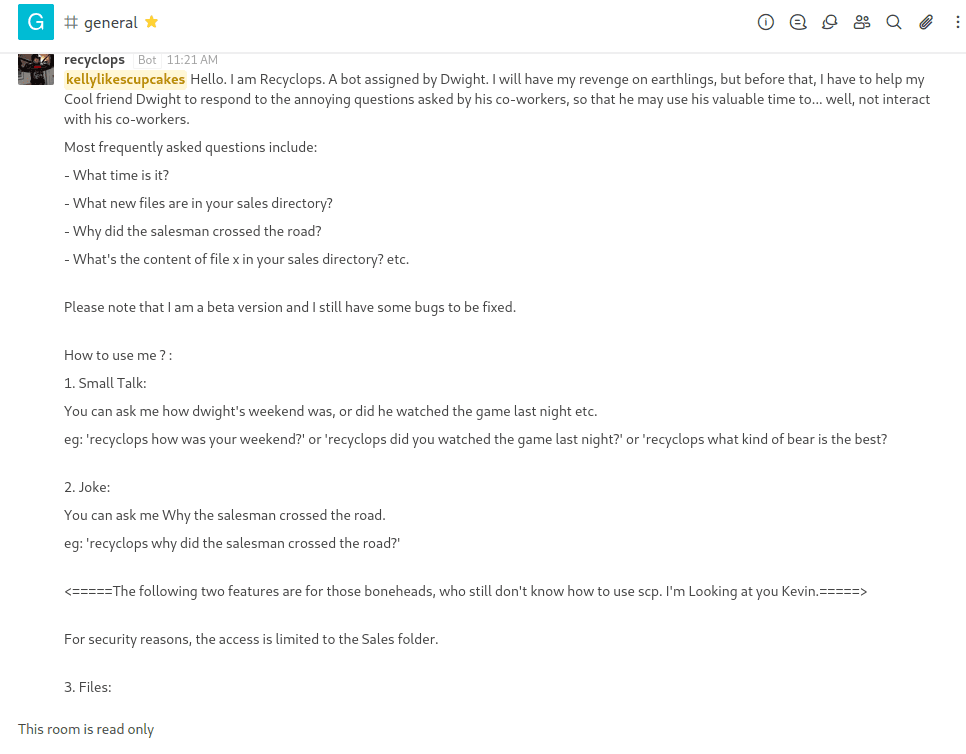Open the threads icon in header

(x=798, y=22)
